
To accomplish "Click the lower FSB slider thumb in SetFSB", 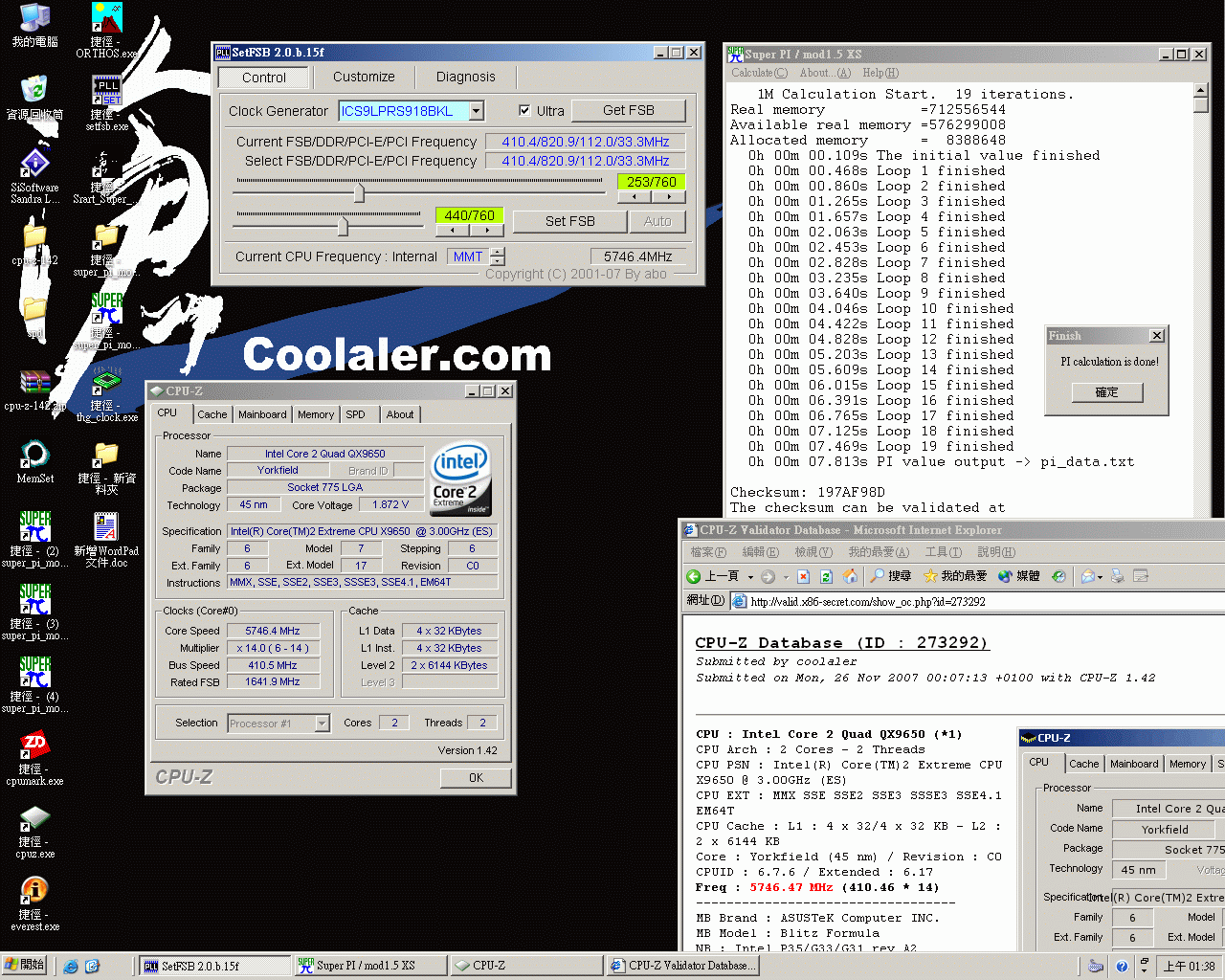I will (x=342, y=226).
